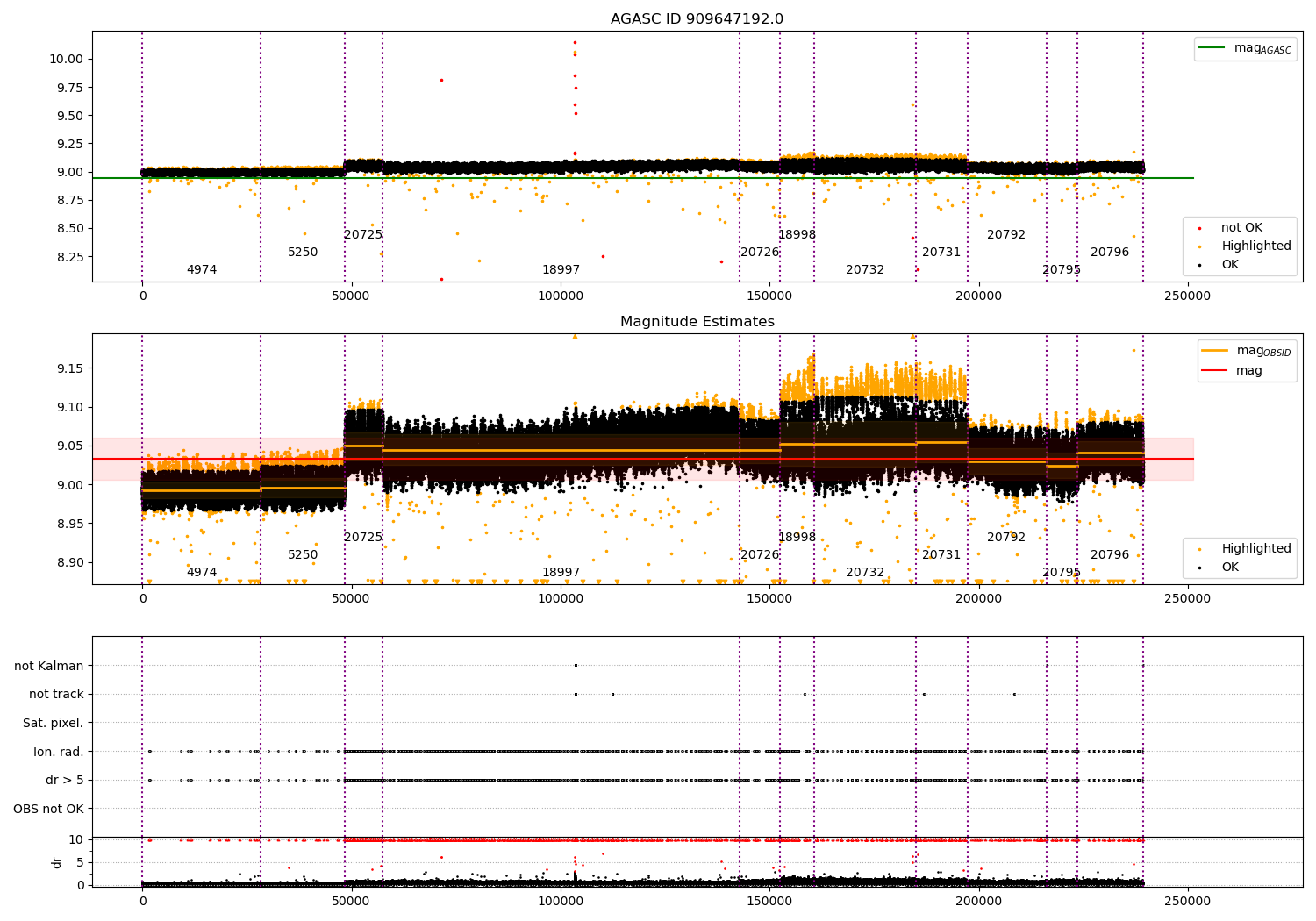Click OBSID label 4974 in top plot
The height and width of the screenshot is (921, 1316).
[x=202, y=270]
